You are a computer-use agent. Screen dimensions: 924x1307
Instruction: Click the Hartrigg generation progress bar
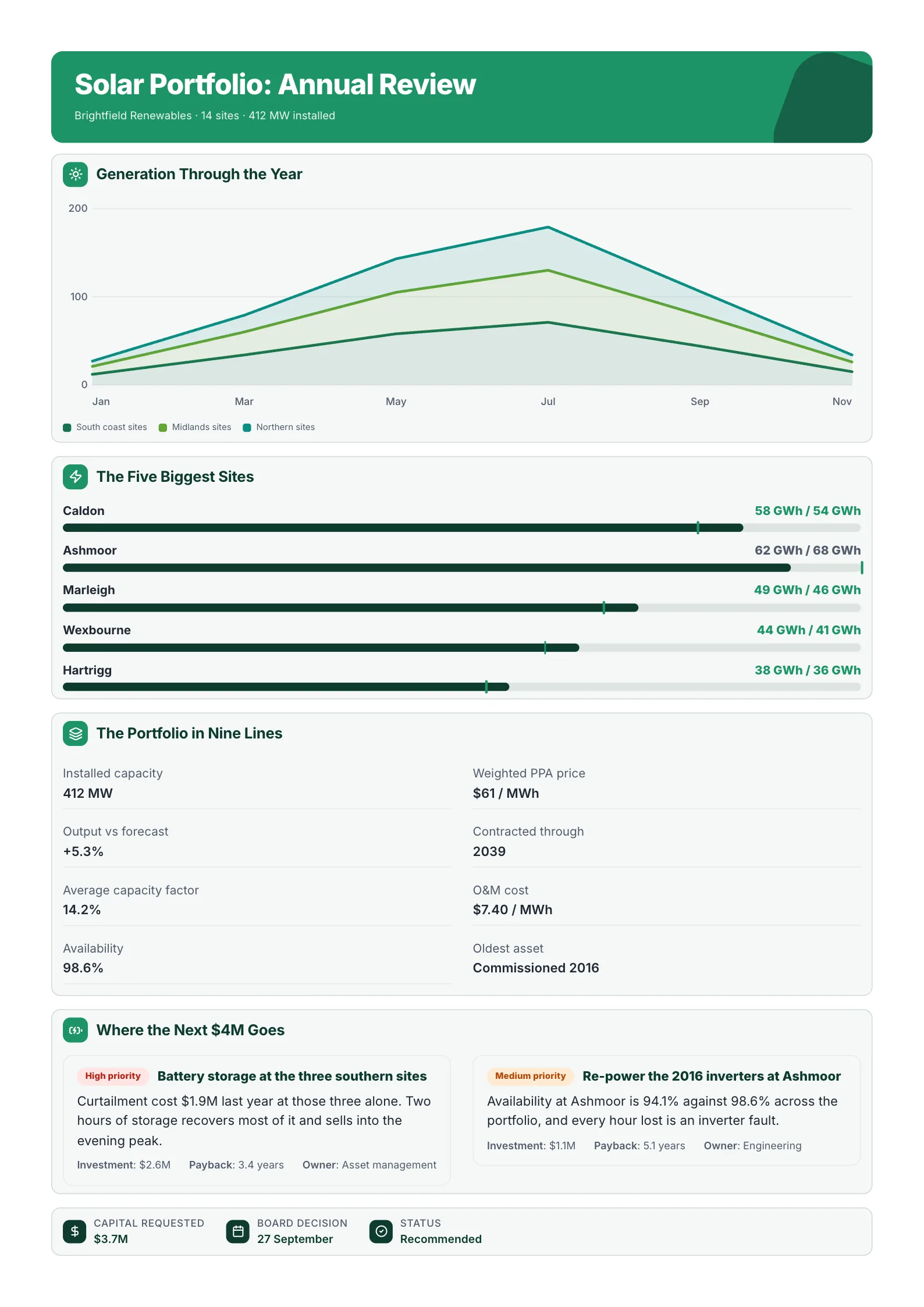[x=461, y=687]
